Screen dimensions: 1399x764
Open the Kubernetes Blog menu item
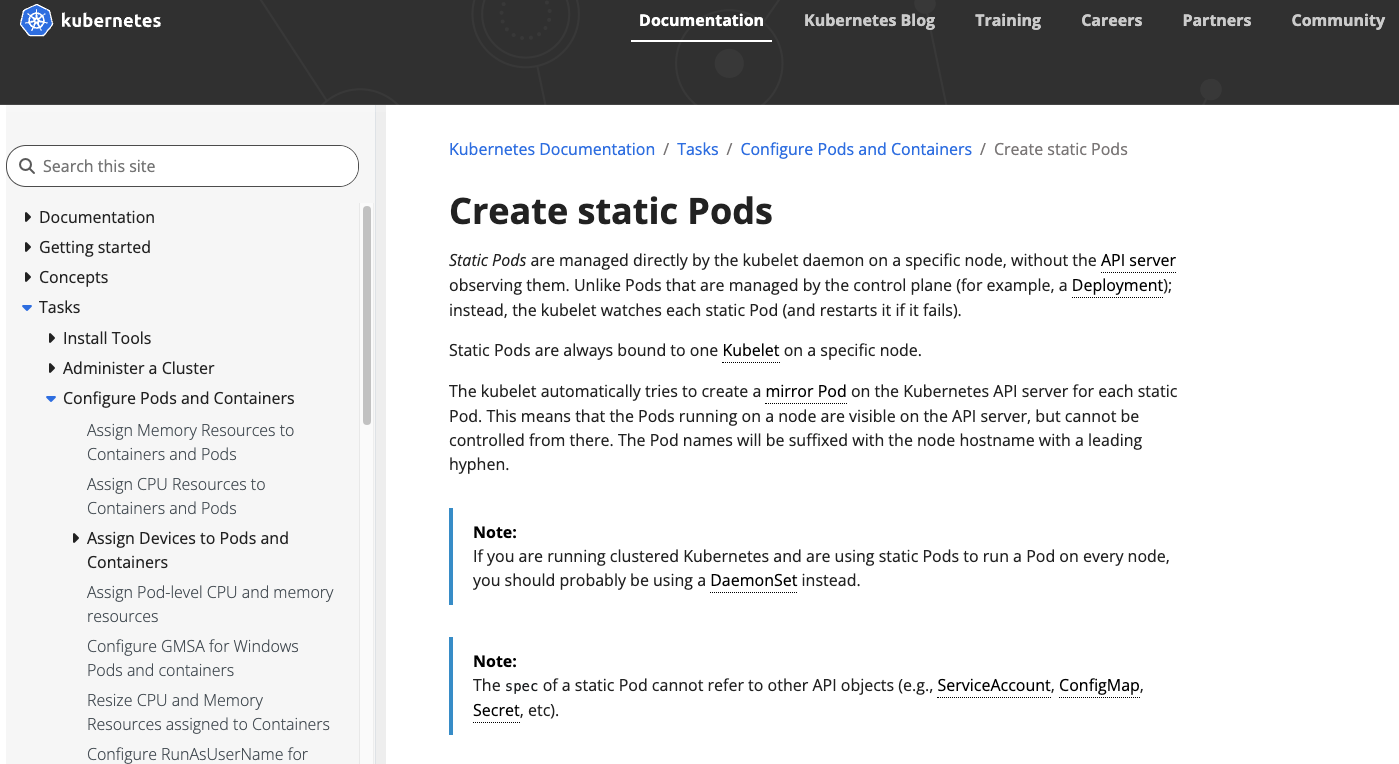869,20
